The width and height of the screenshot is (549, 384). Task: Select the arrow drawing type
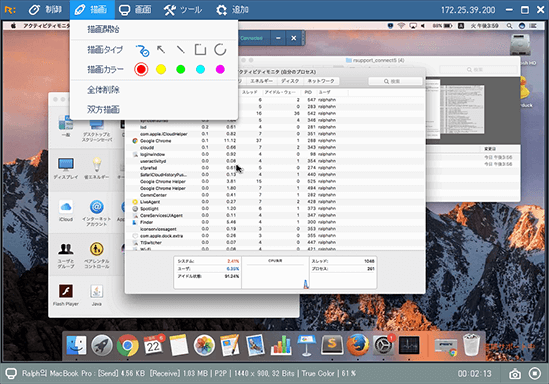[161, 50]
